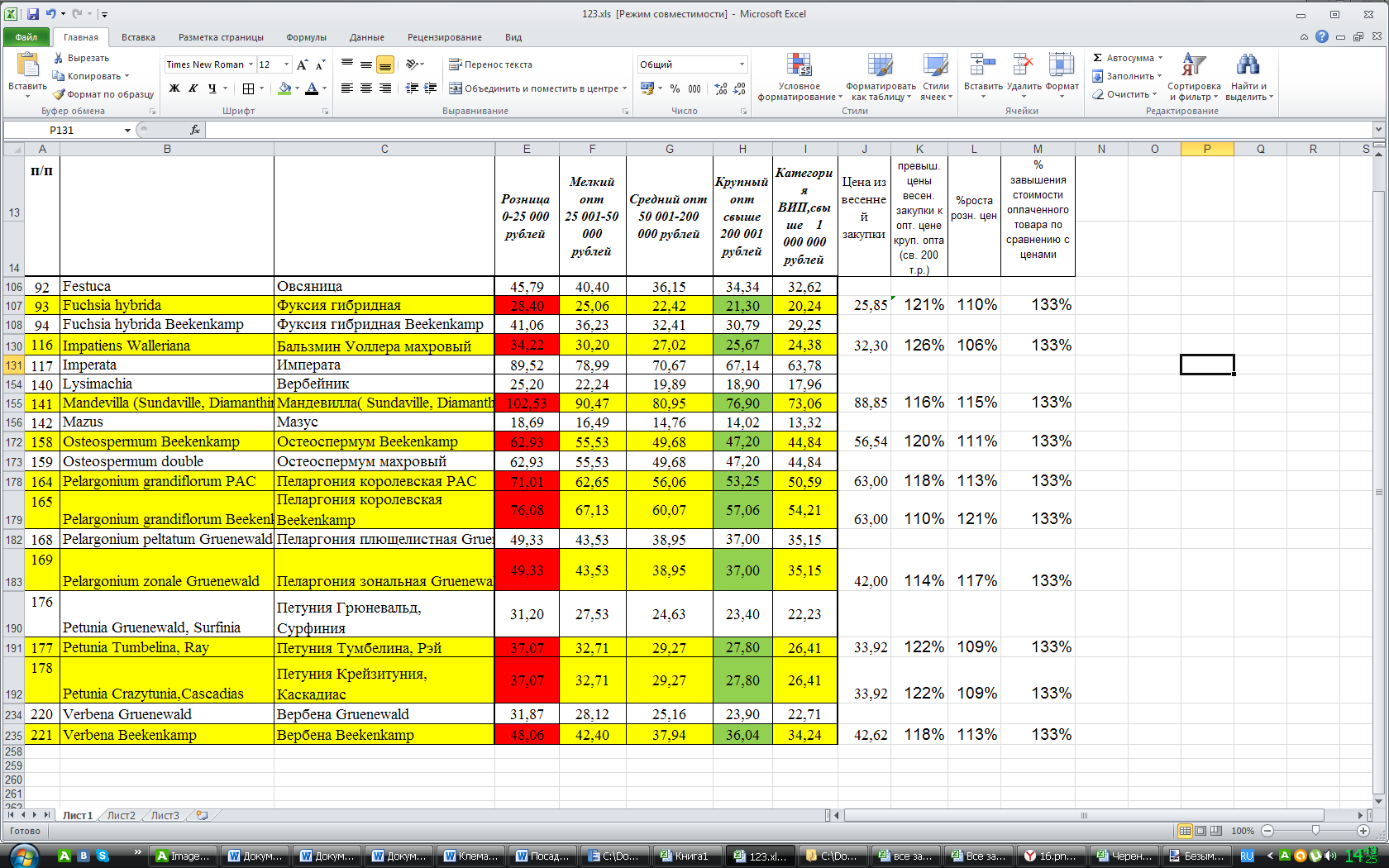Click the Fill (Заполнить) button

tap(1127, 76)
